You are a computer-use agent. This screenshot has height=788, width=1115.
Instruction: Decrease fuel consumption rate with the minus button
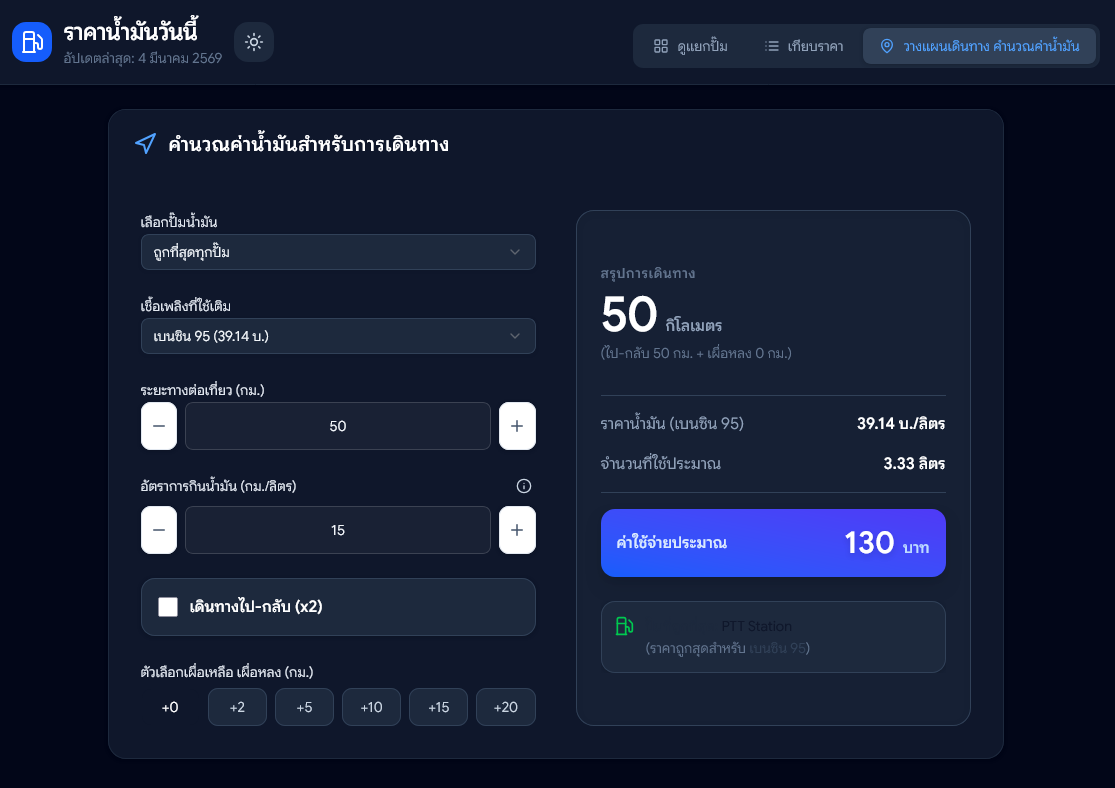(159, 530)
